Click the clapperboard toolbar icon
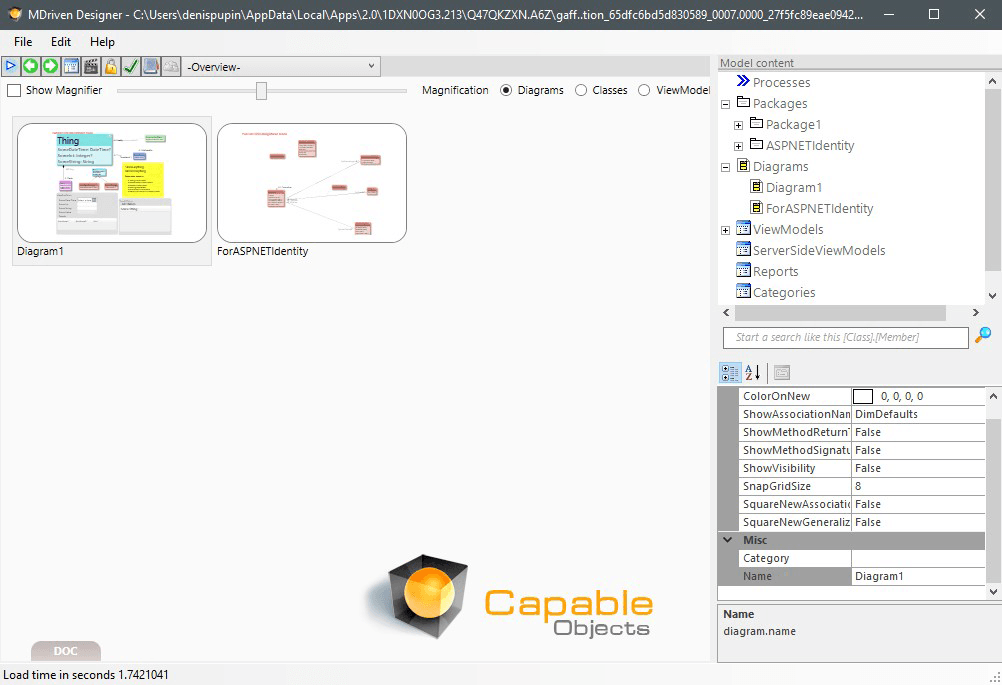1002x685 pixels. (91, 66)
